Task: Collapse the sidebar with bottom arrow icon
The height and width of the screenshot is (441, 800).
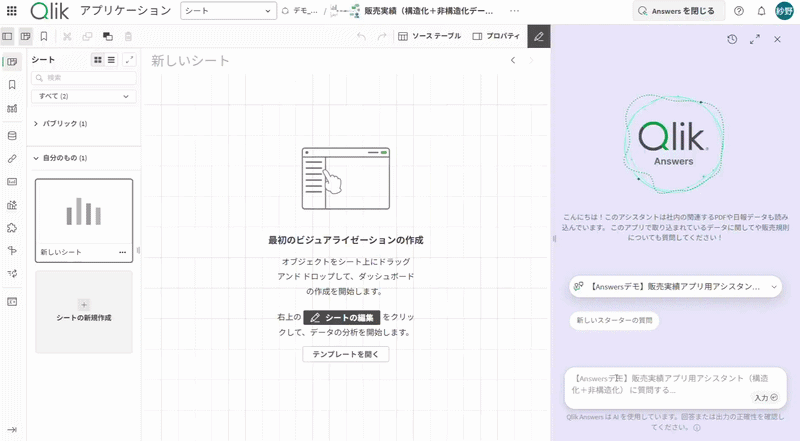Action: [12, 429]
